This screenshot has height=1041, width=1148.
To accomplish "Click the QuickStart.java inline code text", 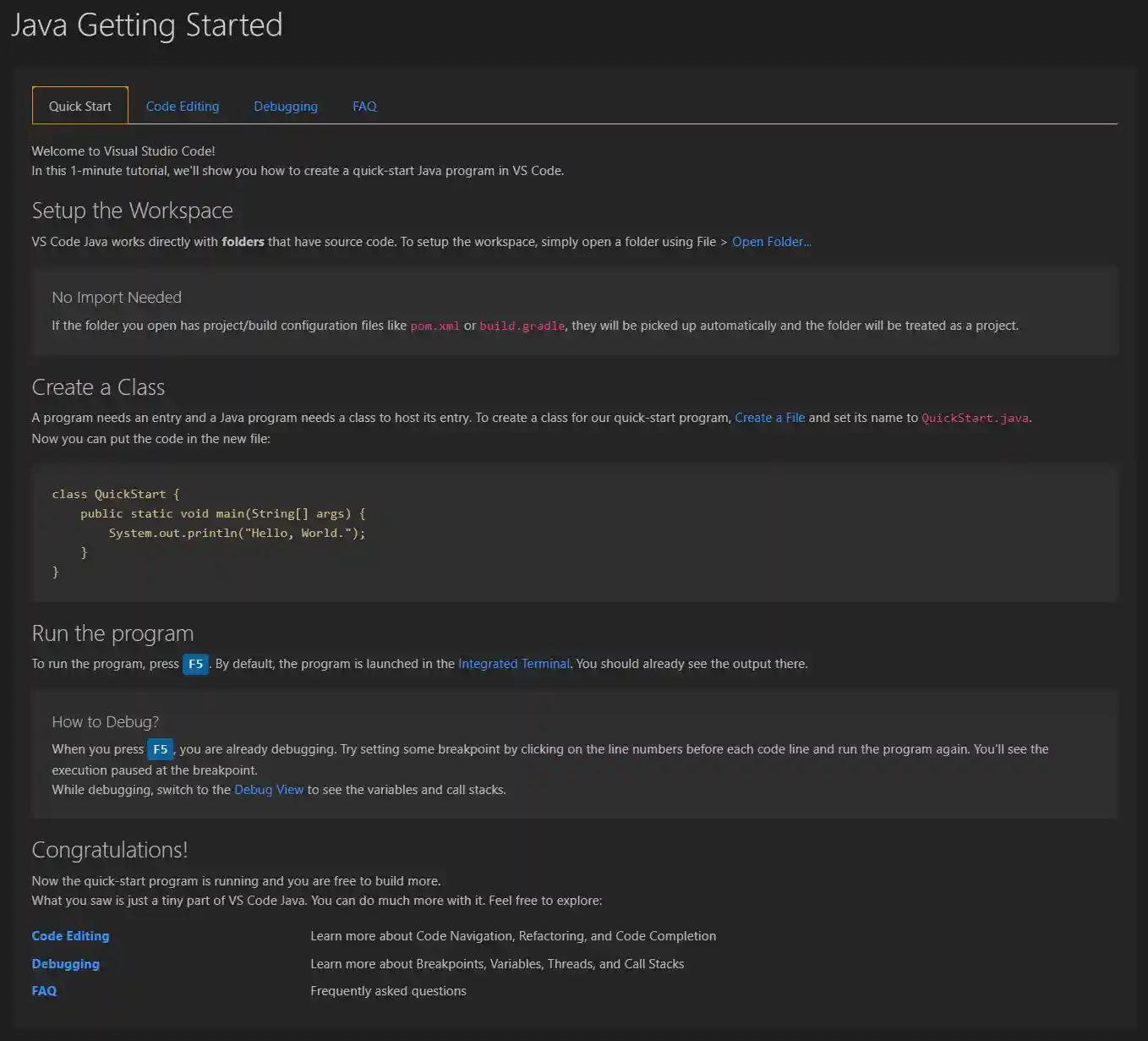I will [x=975, y=417].
